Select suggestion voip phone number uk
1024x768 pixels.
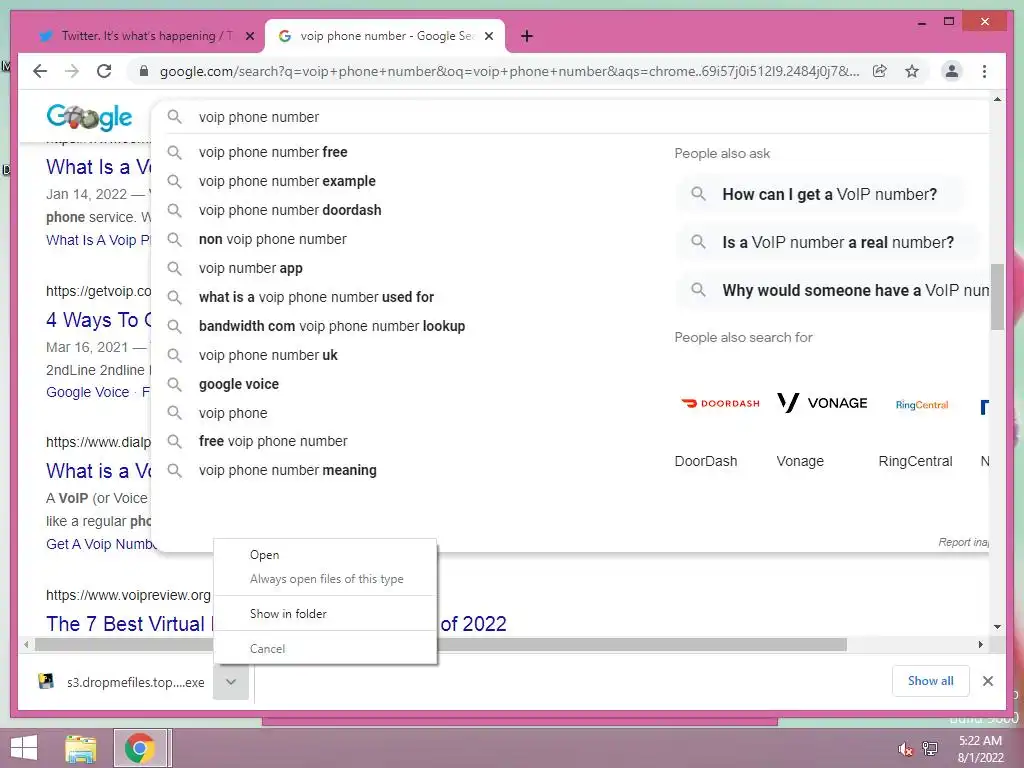pyautogui.click(x=268, y=355)
